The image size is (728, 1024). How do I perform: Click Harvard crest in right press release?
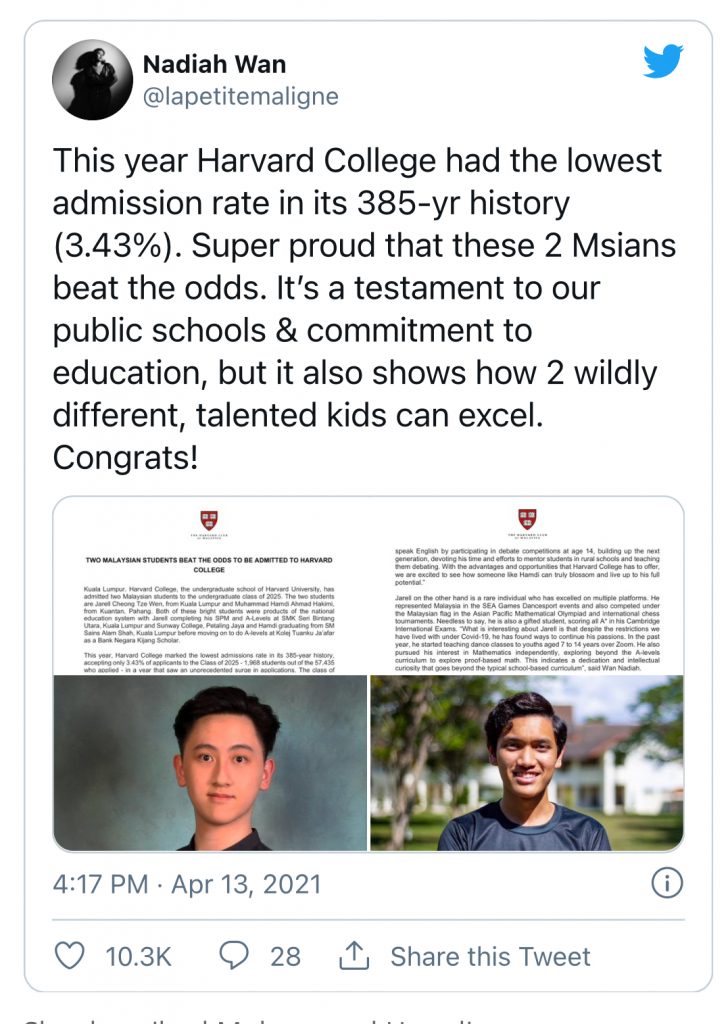click(527, 519)
